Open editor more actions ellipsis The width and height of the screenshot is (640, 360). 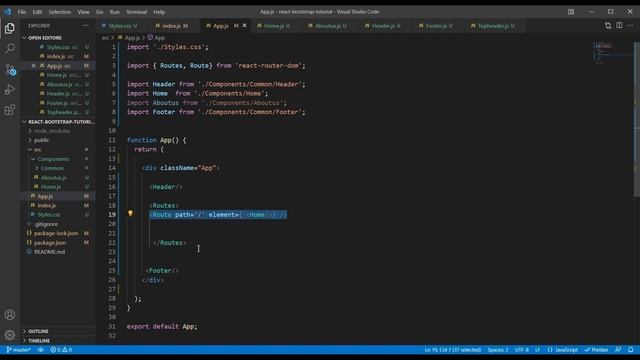[630, 25]
